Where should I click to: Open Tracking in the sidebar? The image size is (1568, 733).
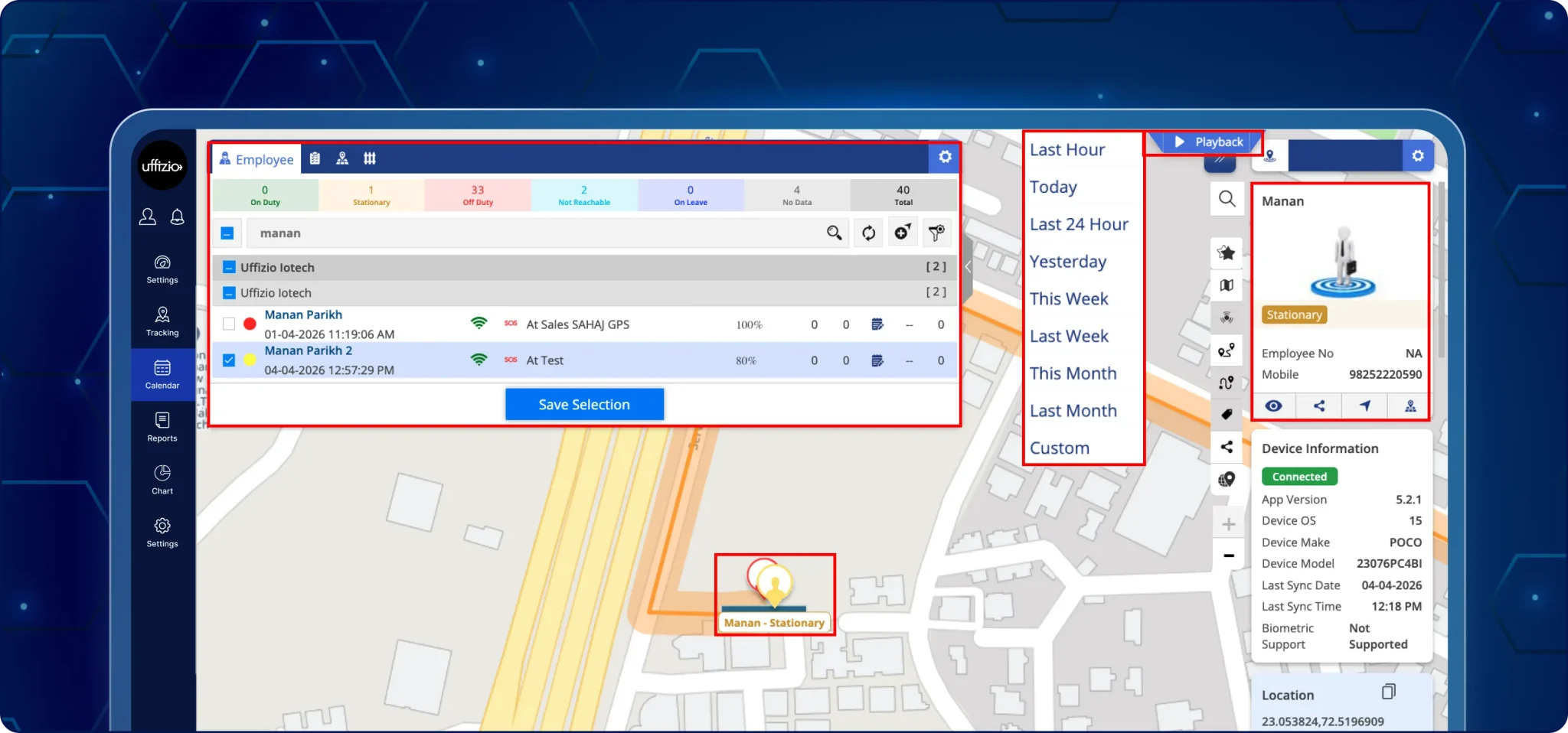coord(162,321)
